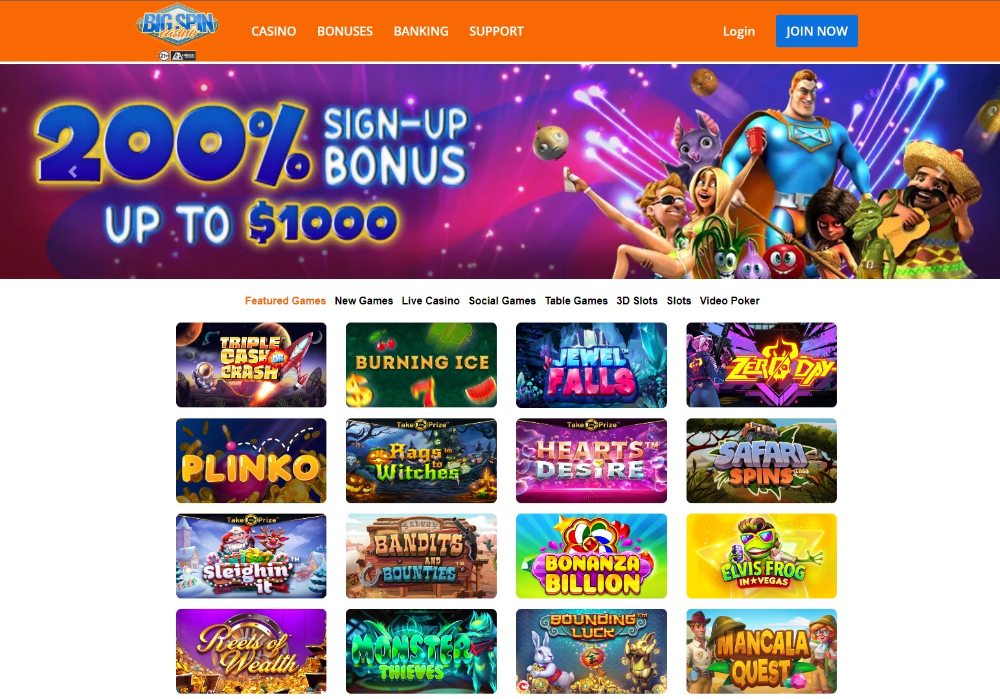1000x699 pixels.
Task: Visit the Support section
Action: point(496,31)
